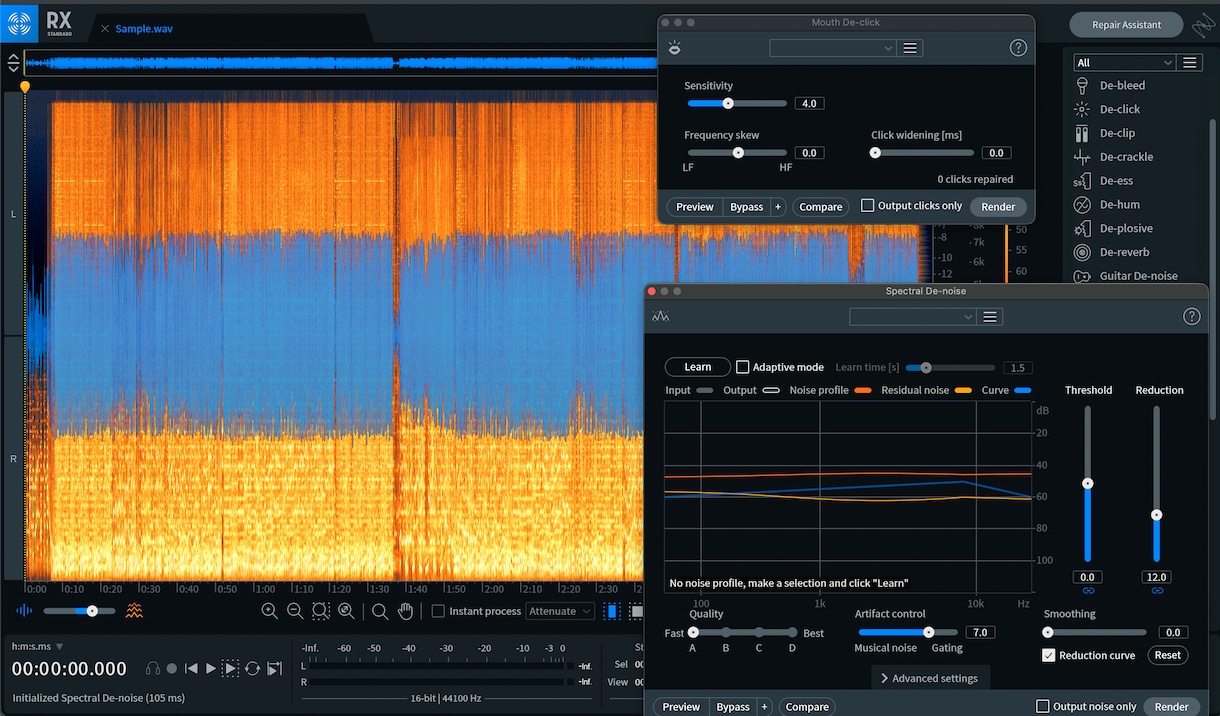Click the record button in transport
1220x716 pixels.
pos(172,668)
